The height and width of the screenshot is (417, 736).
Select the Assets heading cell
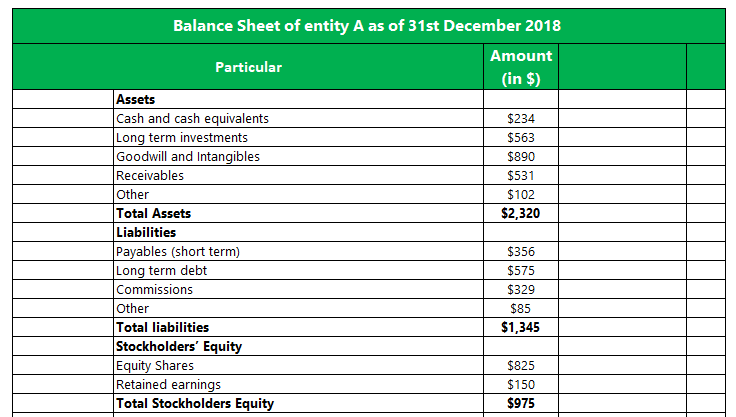tap(297, 100)
